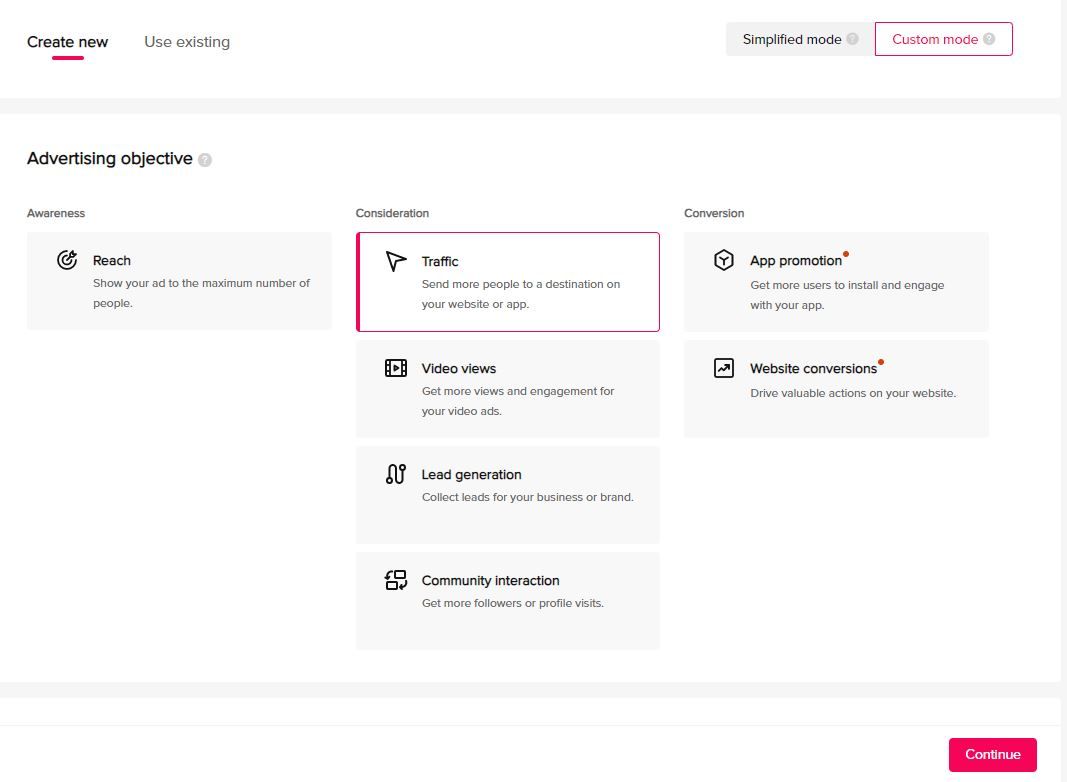
Task: Click the Video views film icon
Action: pos(395,368)
